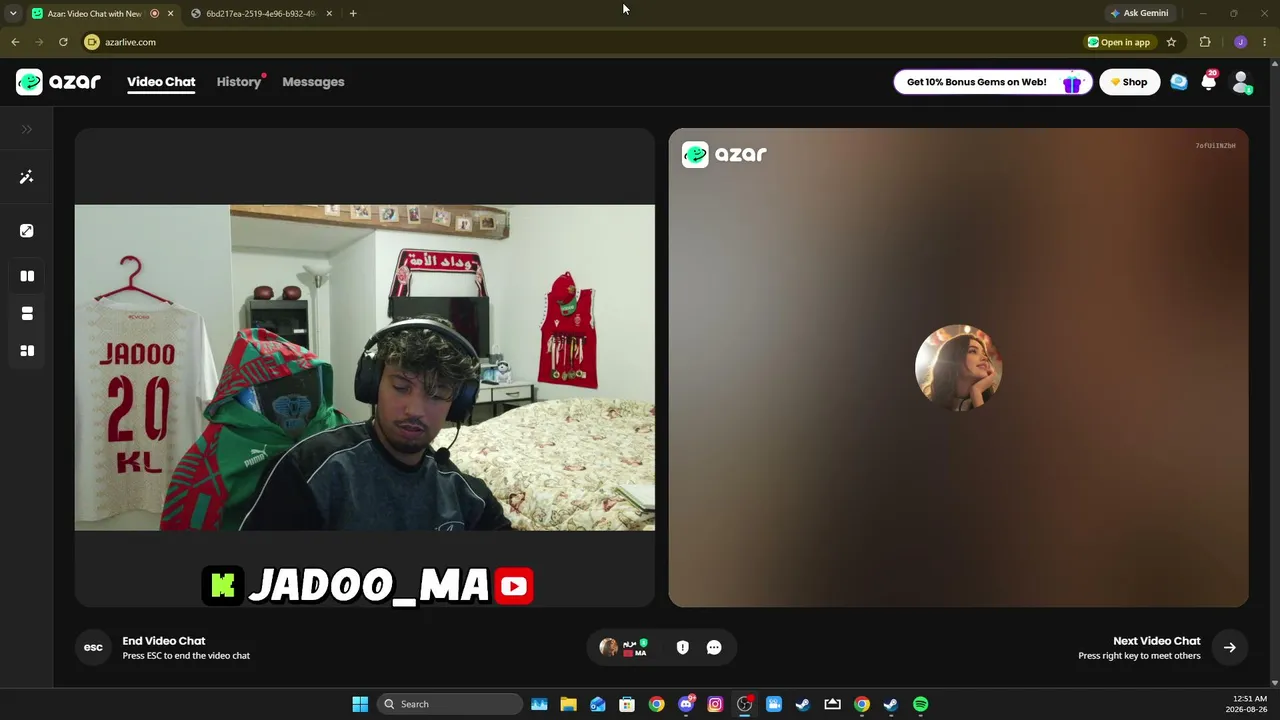
Task: Open the blue gems balance icon
Action: tap(1179, 82)
